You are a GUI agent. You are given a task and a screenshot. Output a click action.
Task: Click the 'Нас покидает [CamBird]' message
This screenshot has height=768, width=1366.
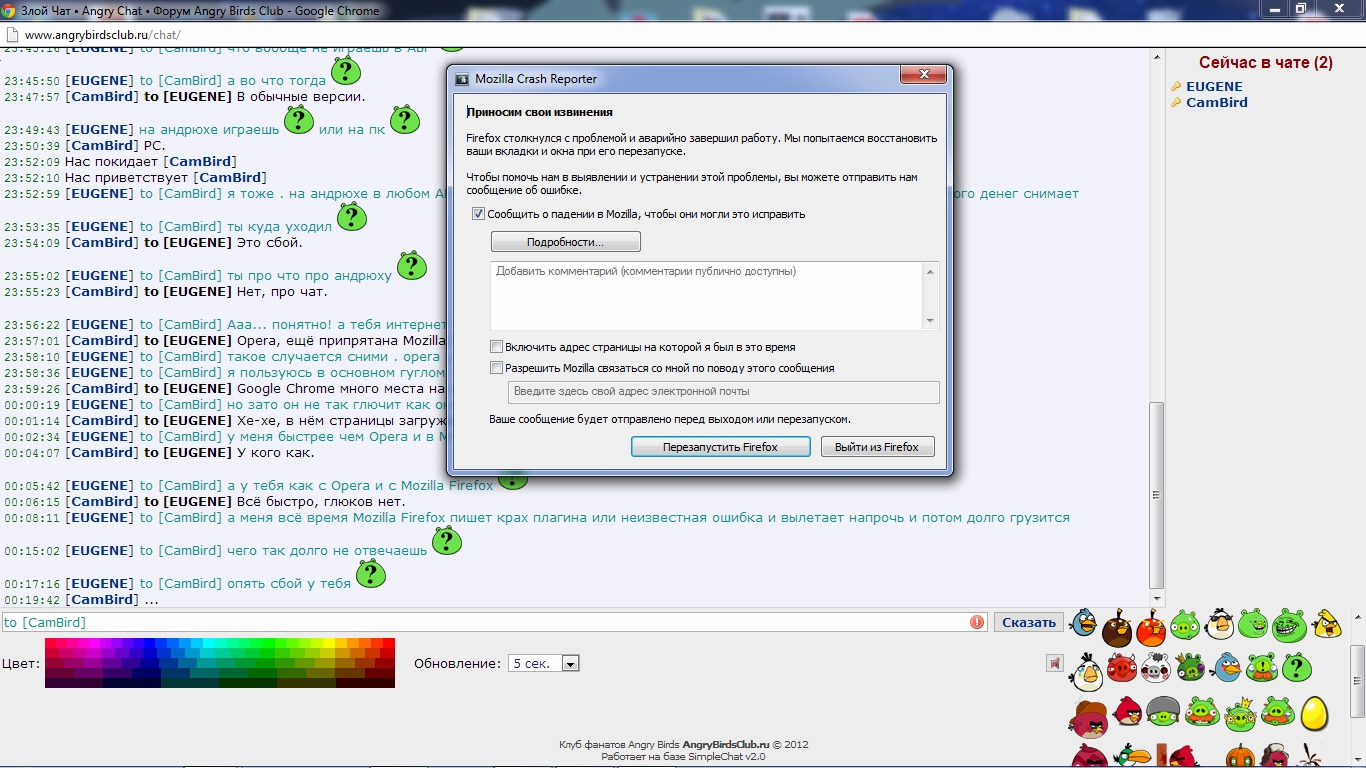coord(150,162)
